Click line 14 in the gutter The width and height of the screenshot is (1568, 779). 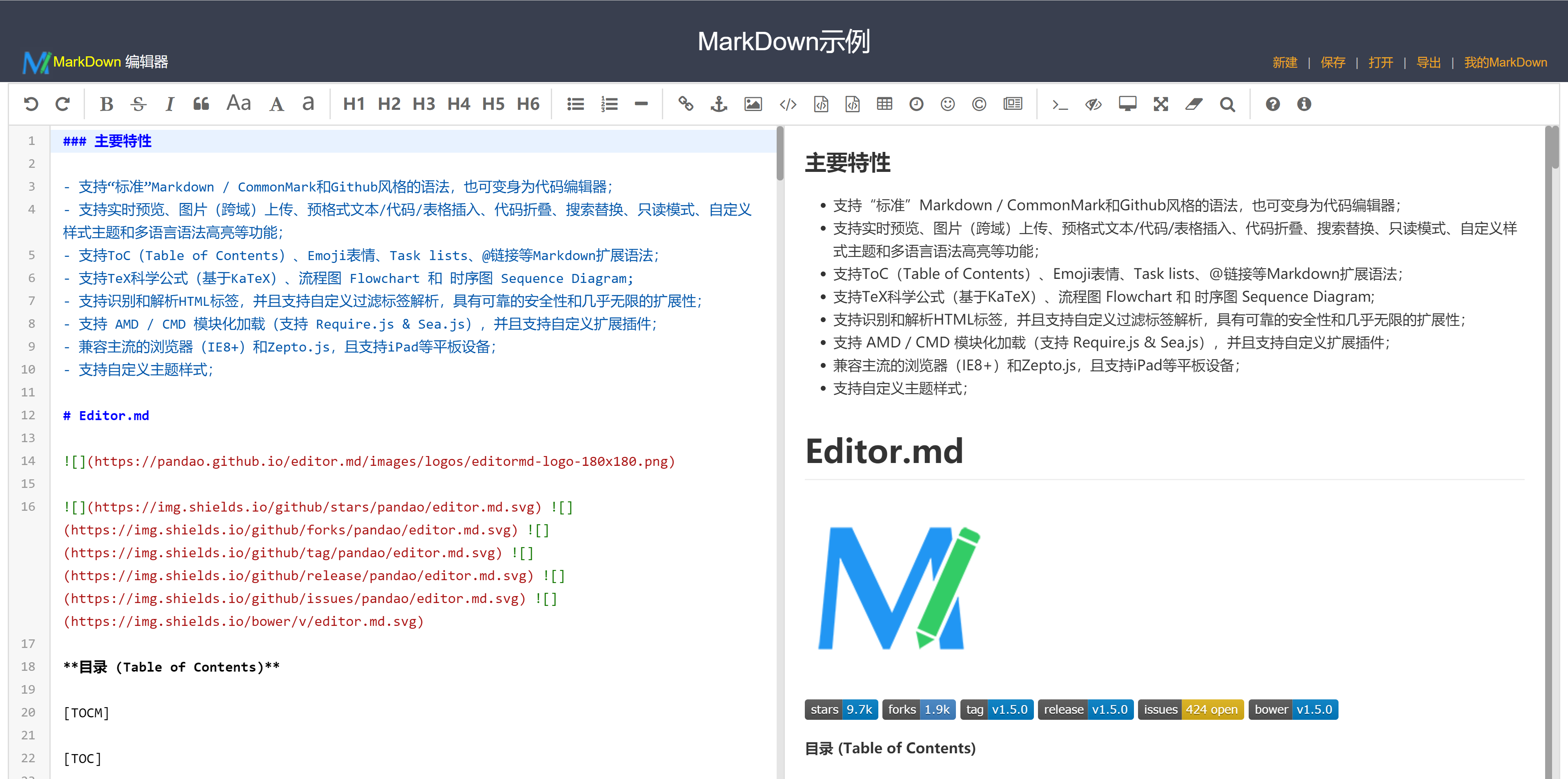(27, 461)
